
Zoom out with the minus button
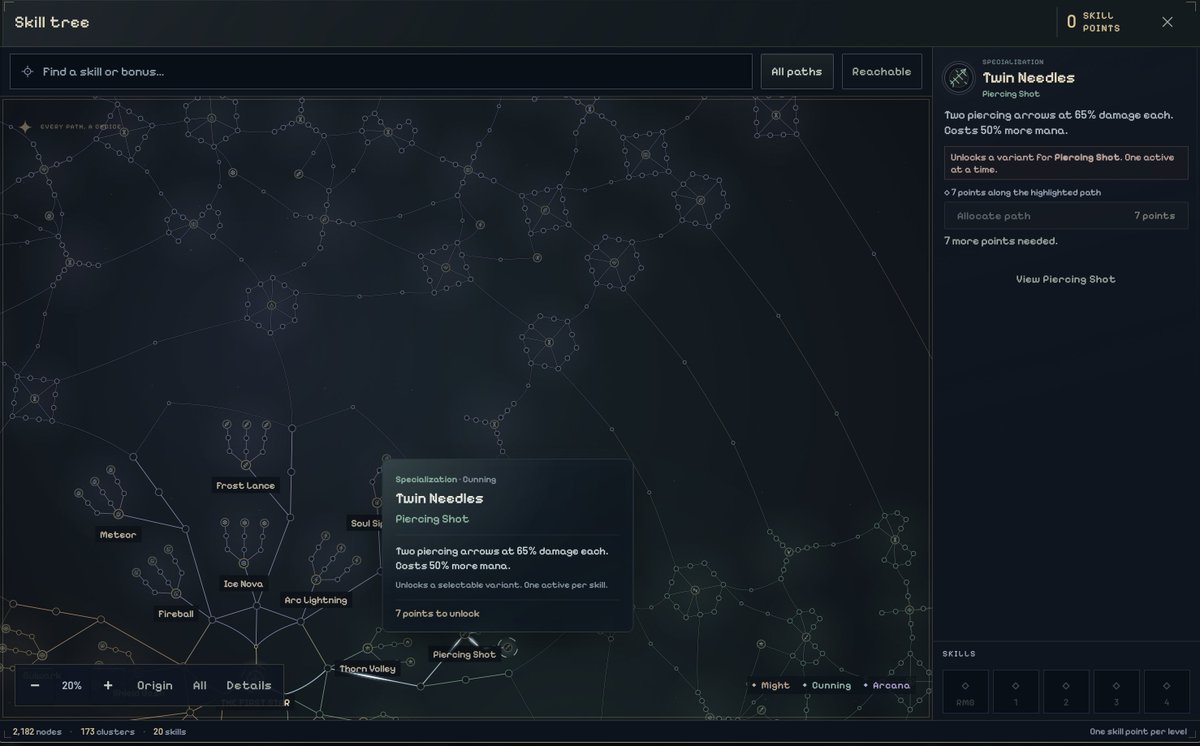tap(35, 685)
